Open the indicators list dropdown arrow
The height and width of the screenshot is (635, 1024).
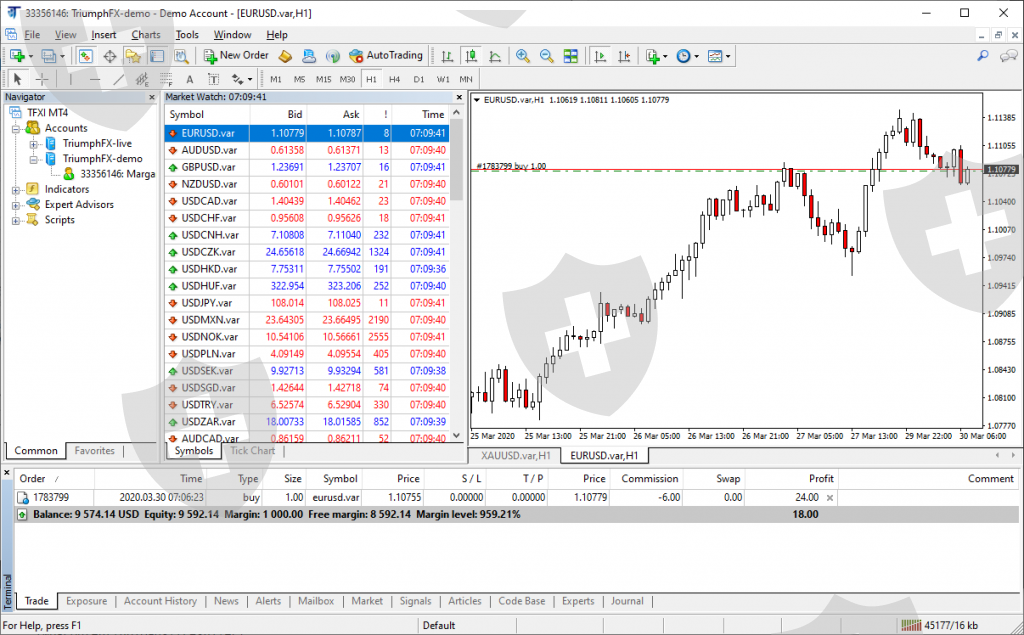(x=665, y=56)
